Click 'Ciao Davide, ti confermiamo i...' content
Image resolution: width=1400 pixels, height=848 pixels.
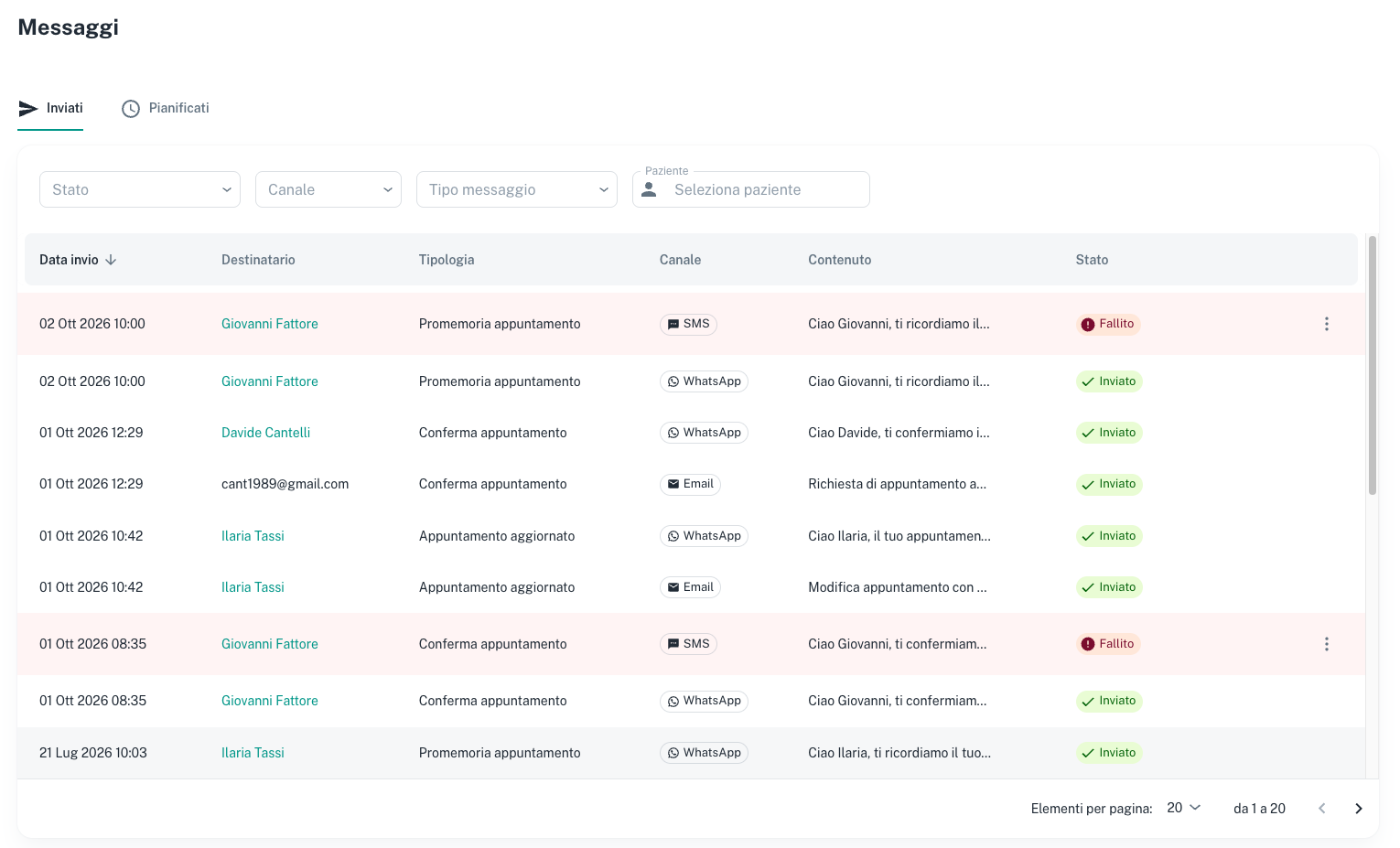click(x=899, y=433)
